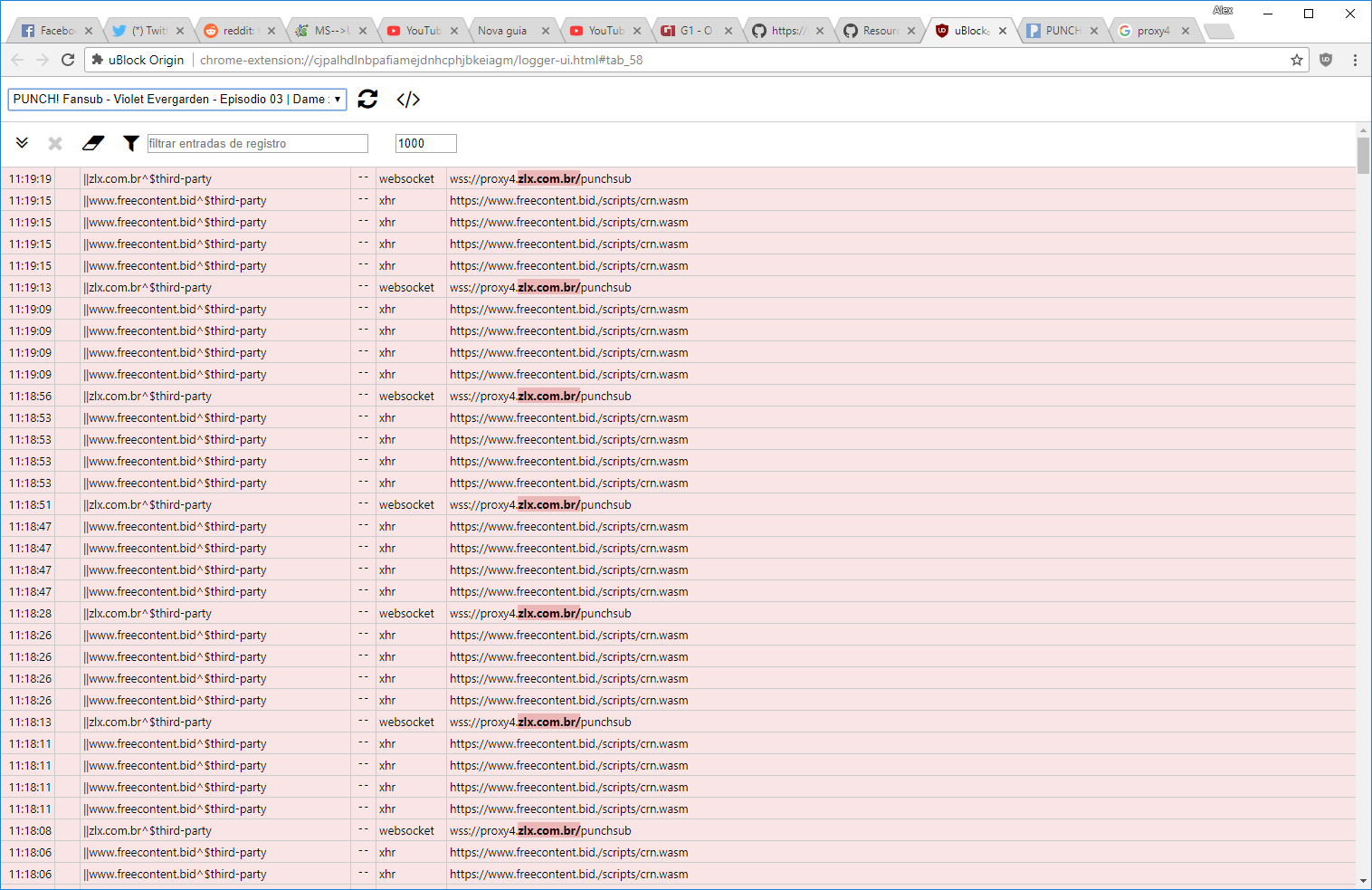Switch to the uBlock tab in the browser
Screen dimensions: 1372x890
point(966,30)
